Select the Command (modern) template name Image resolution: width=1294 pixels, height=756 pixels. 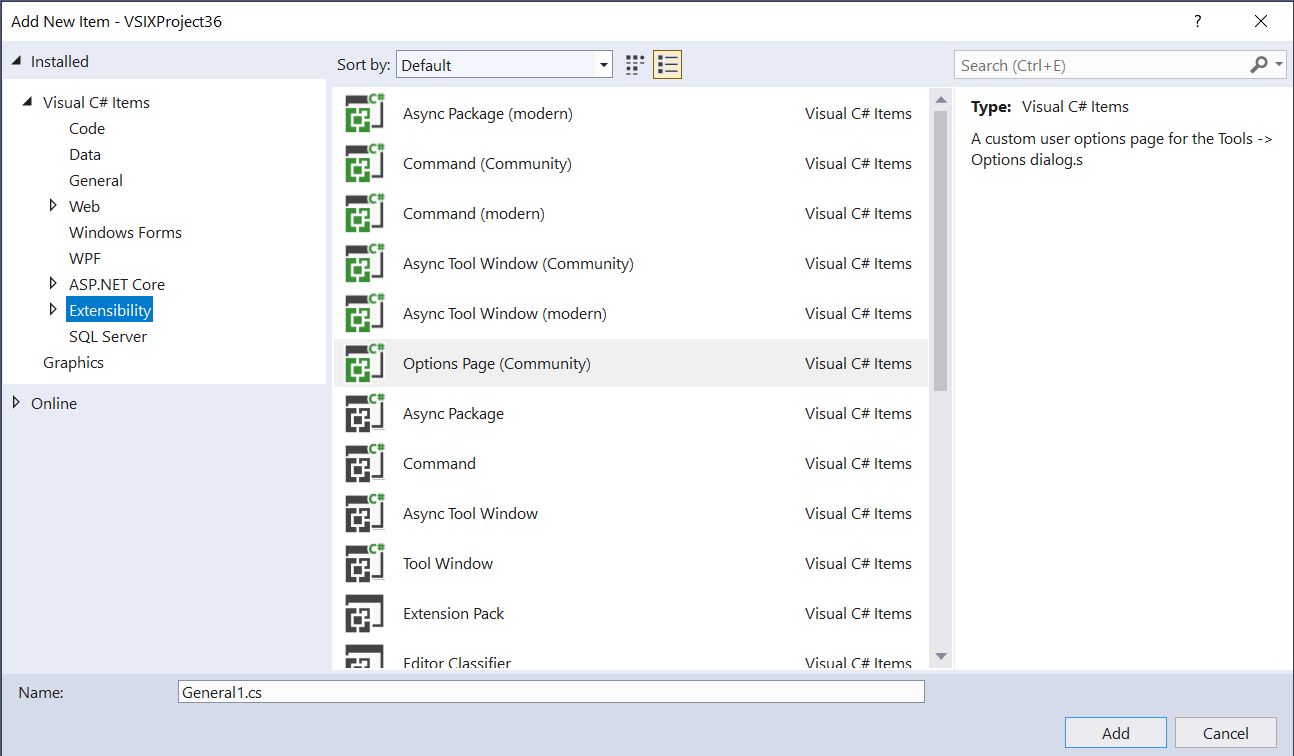474,213
